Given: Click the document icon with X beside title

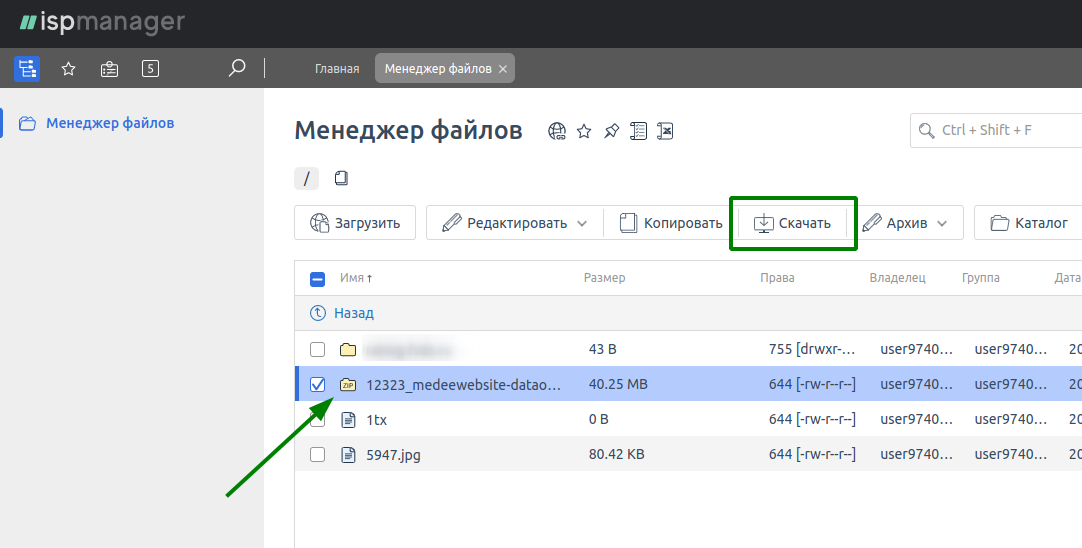Looking at the screenshot, I should pyautogui.click(x=665, y=131).
